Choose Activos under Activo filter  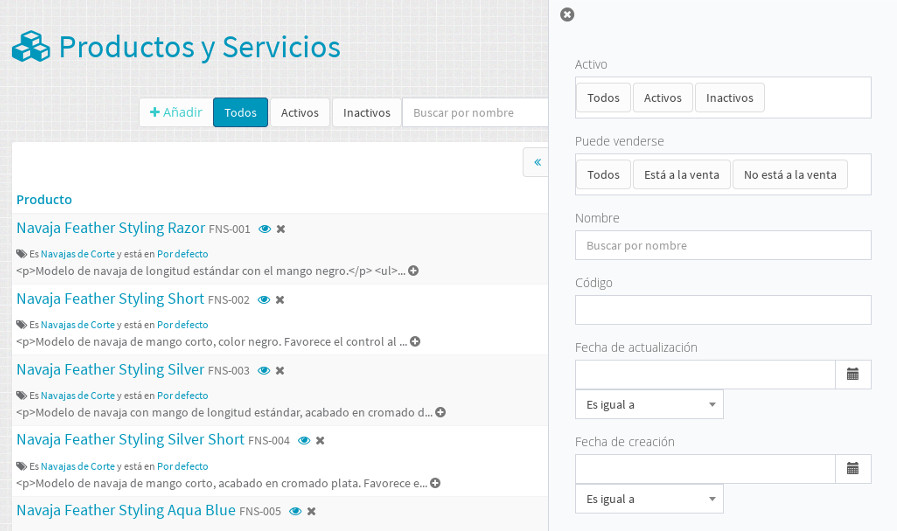point(662,98)
